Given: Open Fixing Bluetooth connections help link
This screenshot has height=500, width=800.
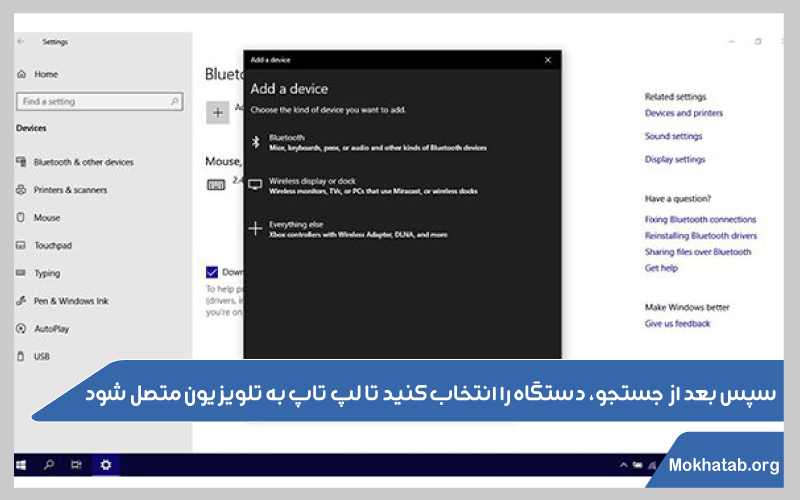Looking at the screenshot, I should point(700,219).
